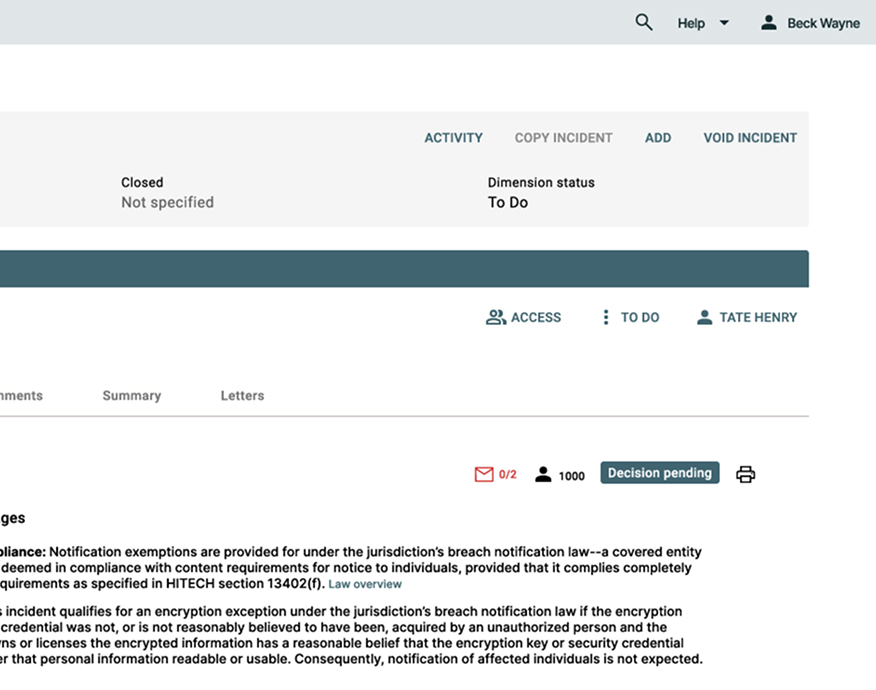Click the VOID INCIDENT button
Screen dimensions: 876x690
[750, 138]
